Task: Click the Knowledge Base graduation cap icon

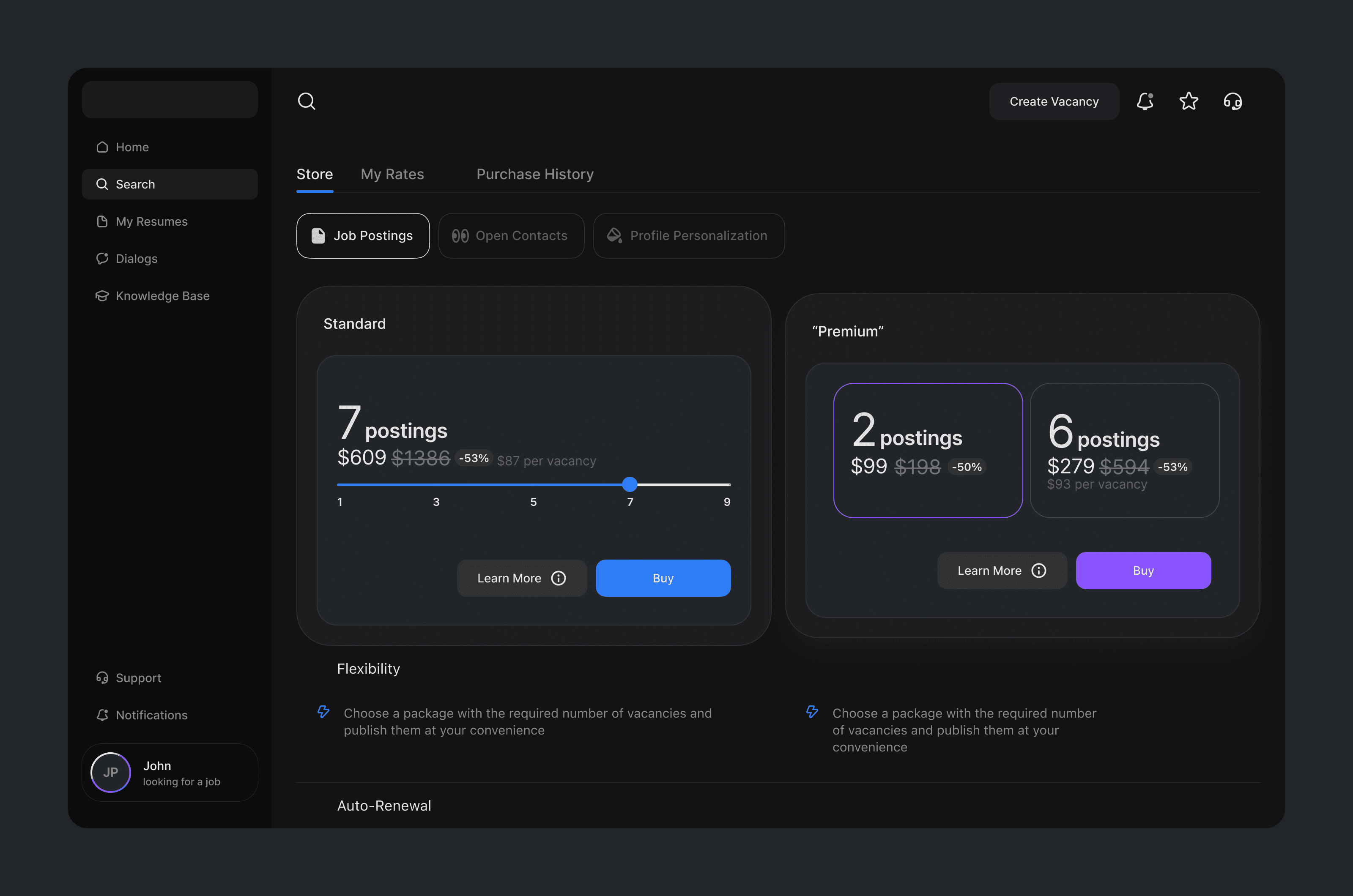Action: tap(102, 296)
